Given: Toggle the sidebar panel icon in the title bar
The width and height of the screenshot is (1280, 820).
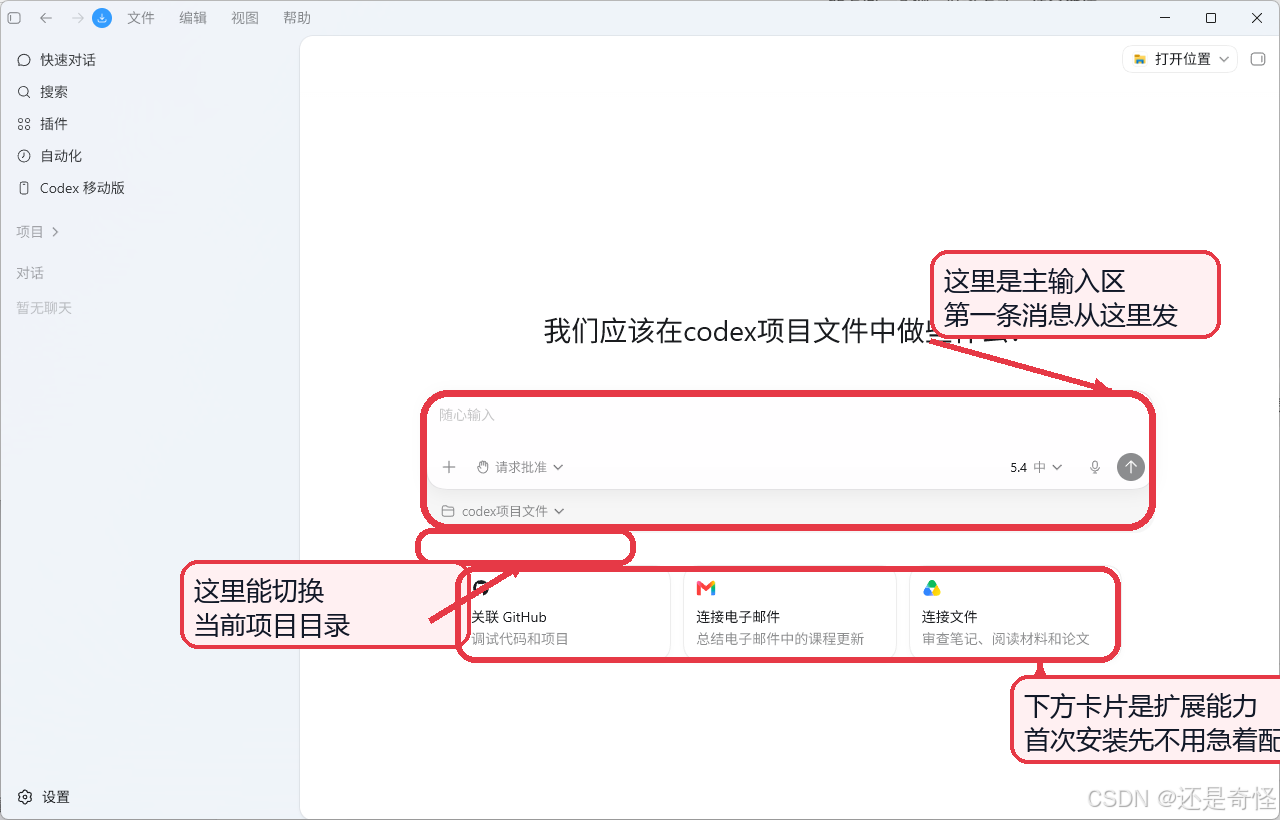Looking at the screenshot, I should click(14, 18).
